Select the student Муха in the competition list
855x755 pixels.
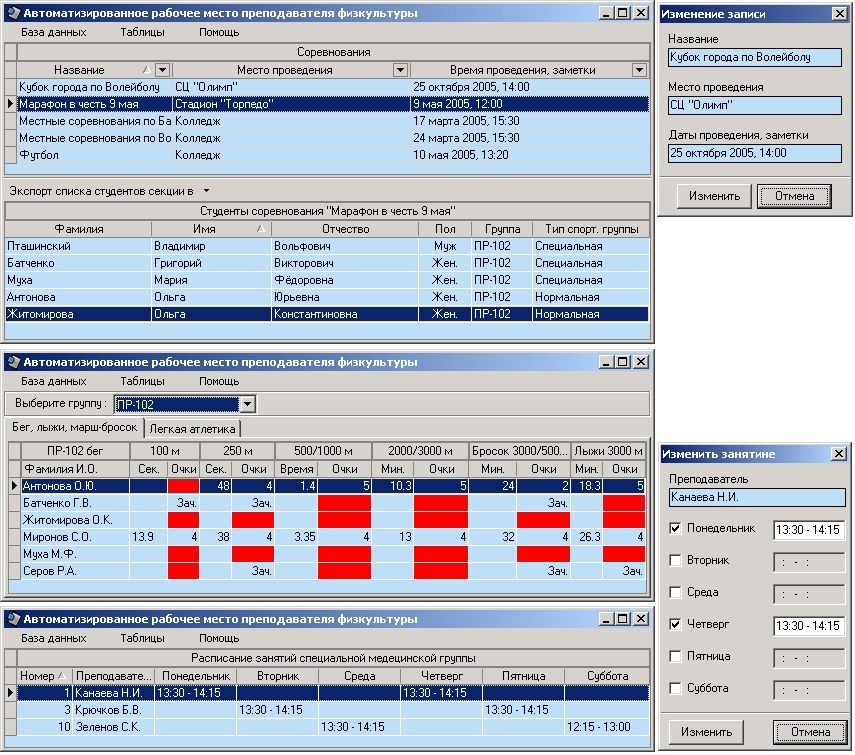pos(327,280)
